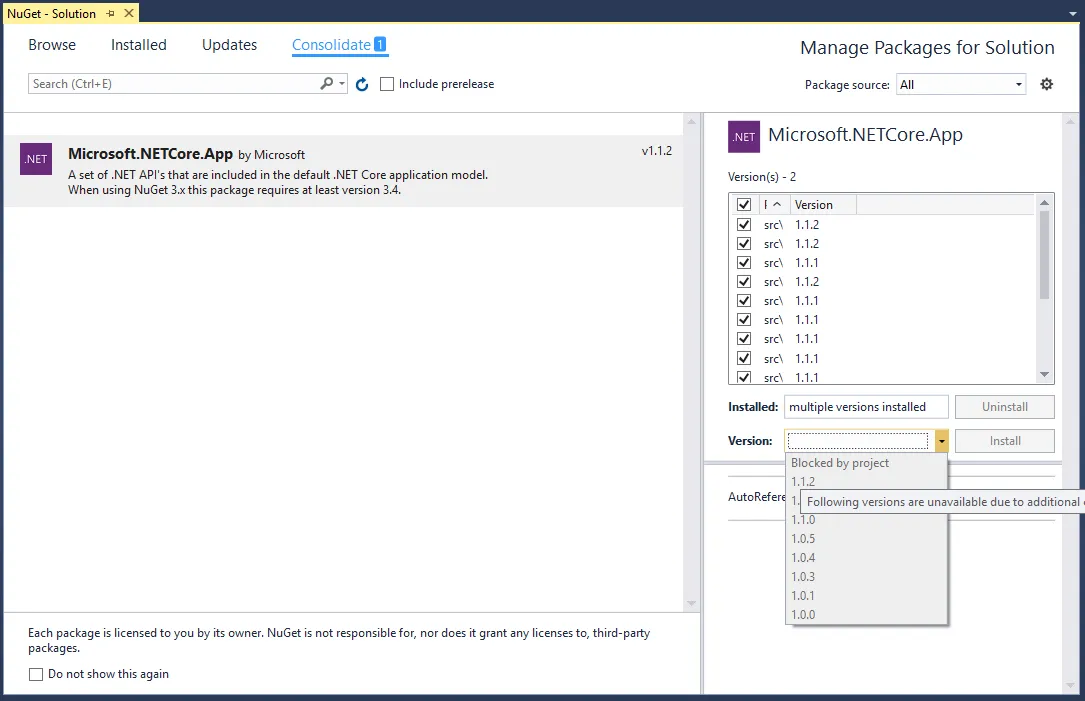The image size is (1085, 701).
Task: Open the document window list arrow
Action: coord(1073,13)
